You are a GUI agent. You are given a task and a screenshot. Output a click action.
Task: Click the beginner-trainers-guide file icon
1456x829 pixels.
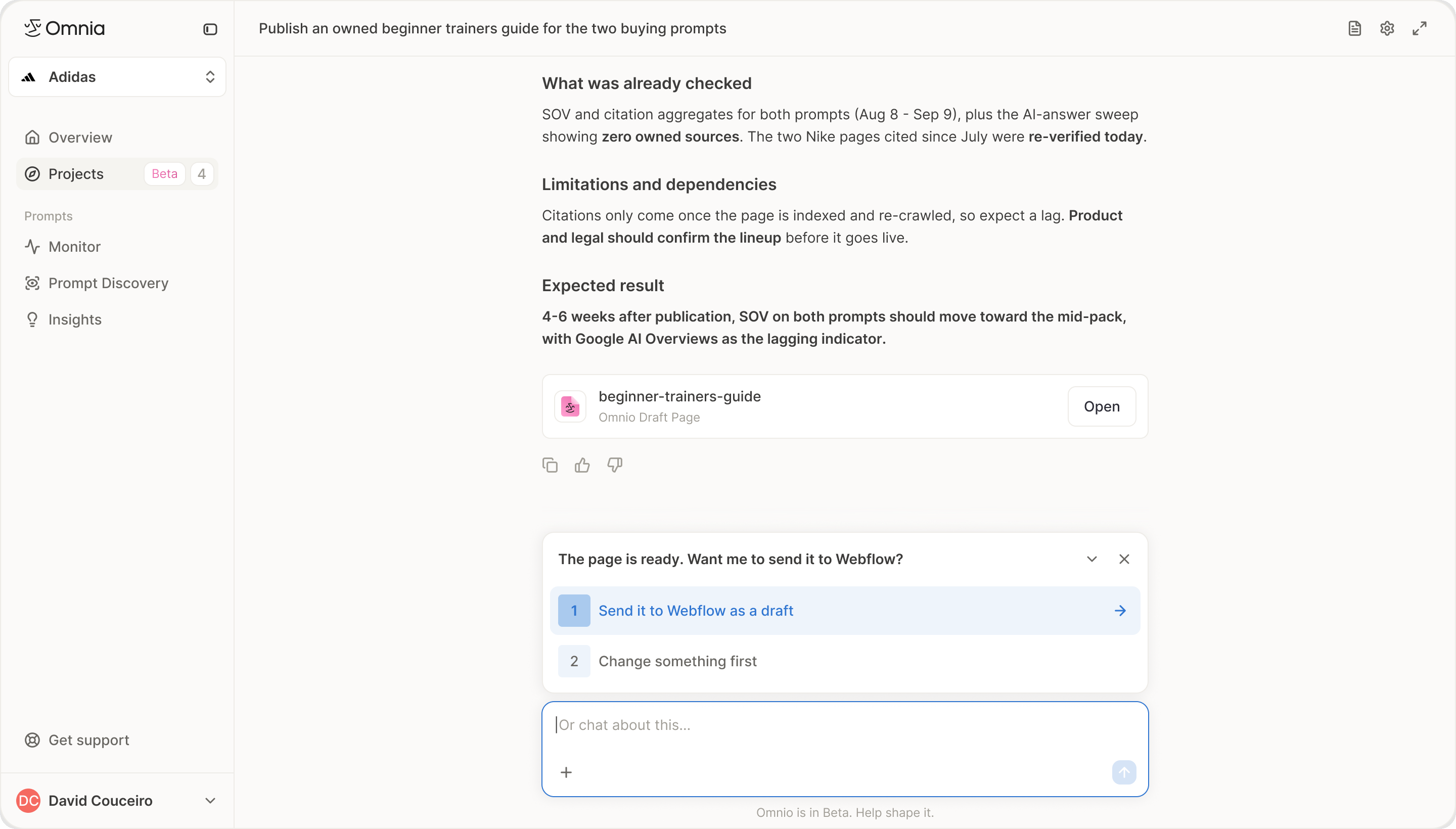570,406
